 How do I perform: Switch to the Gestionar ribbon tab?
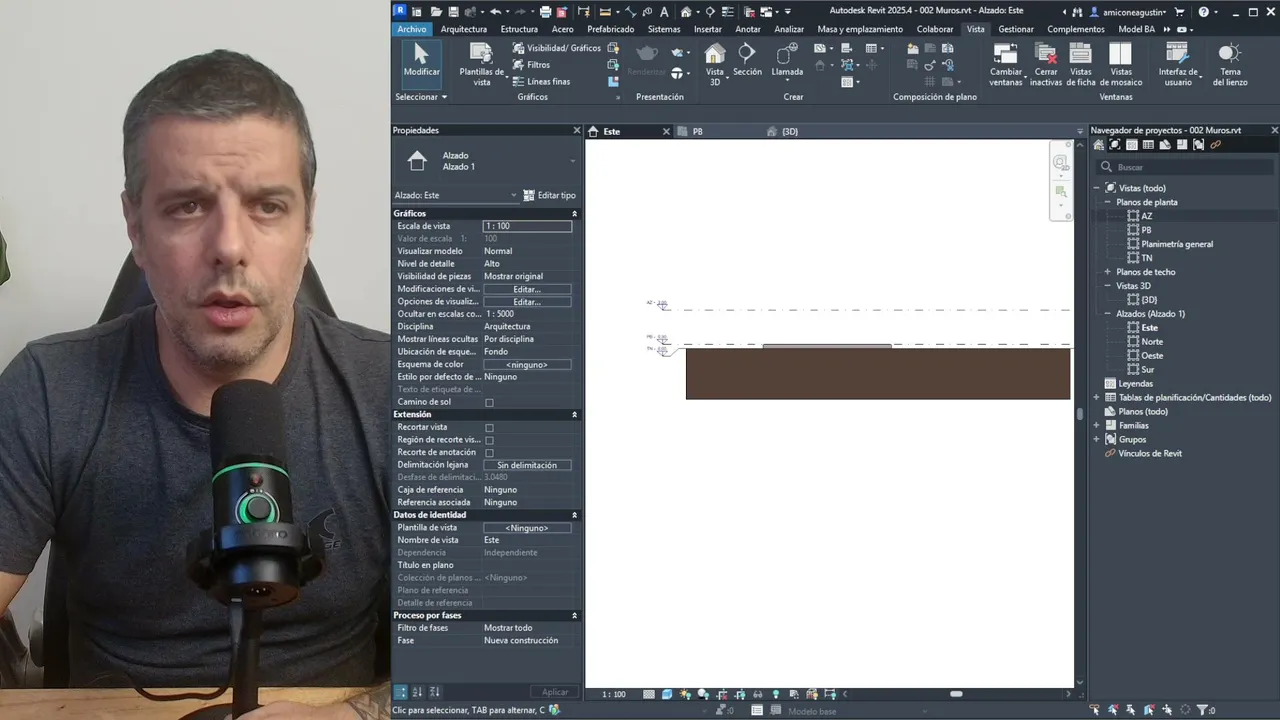[1016, 29]
